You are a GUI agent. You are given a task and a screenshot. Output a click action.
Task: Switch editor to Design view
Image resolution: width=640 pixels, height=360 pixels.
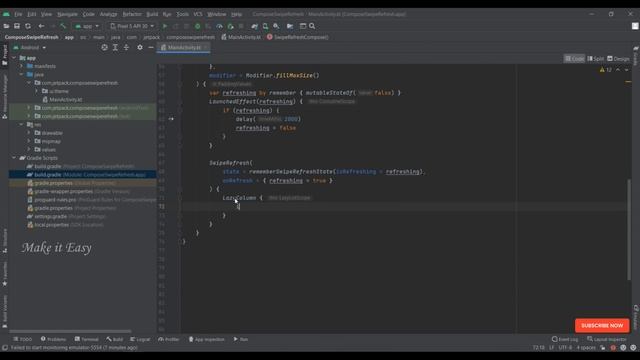coord(618,59)
